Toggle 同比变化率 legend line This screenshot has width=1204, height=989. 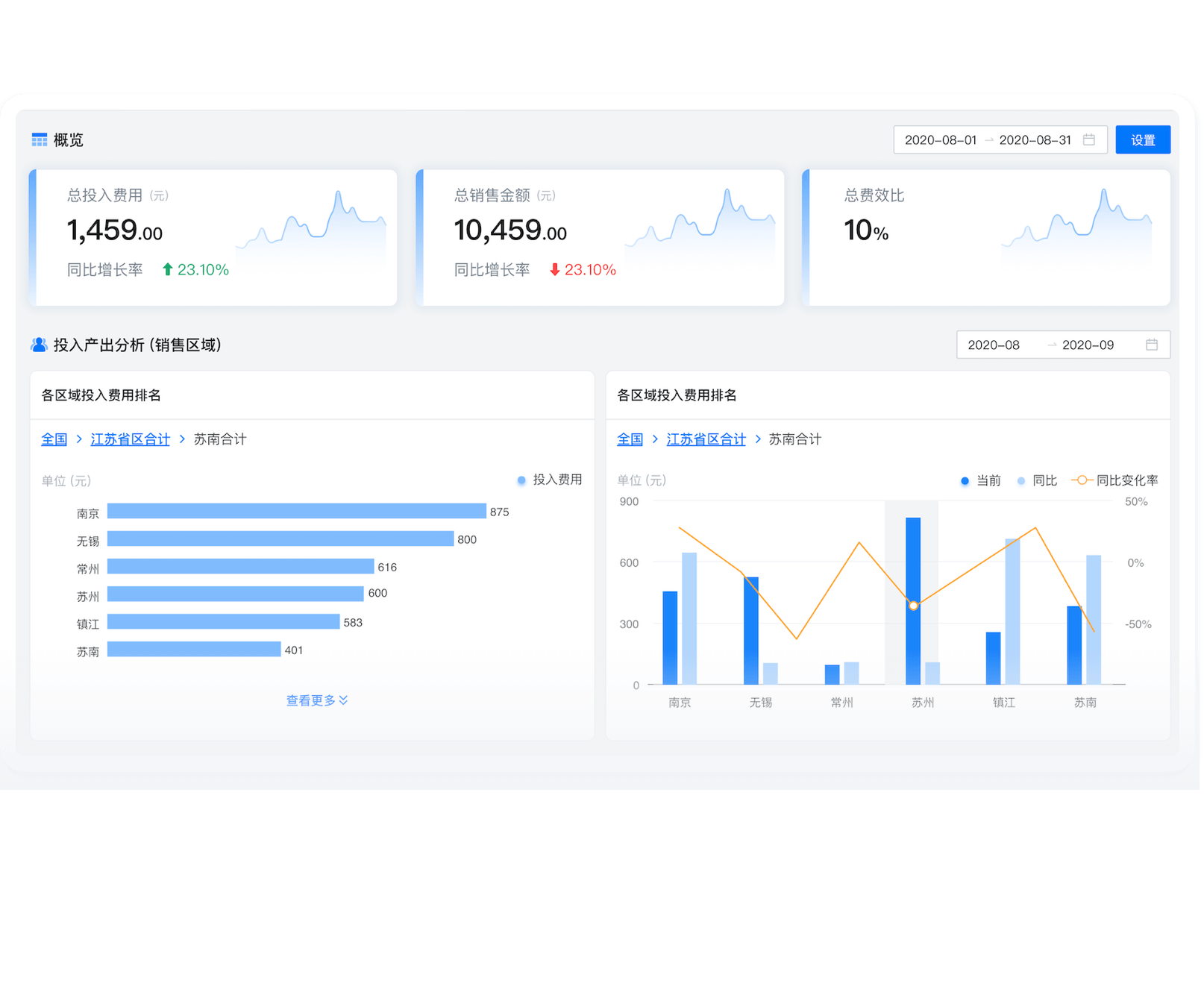1114,480
